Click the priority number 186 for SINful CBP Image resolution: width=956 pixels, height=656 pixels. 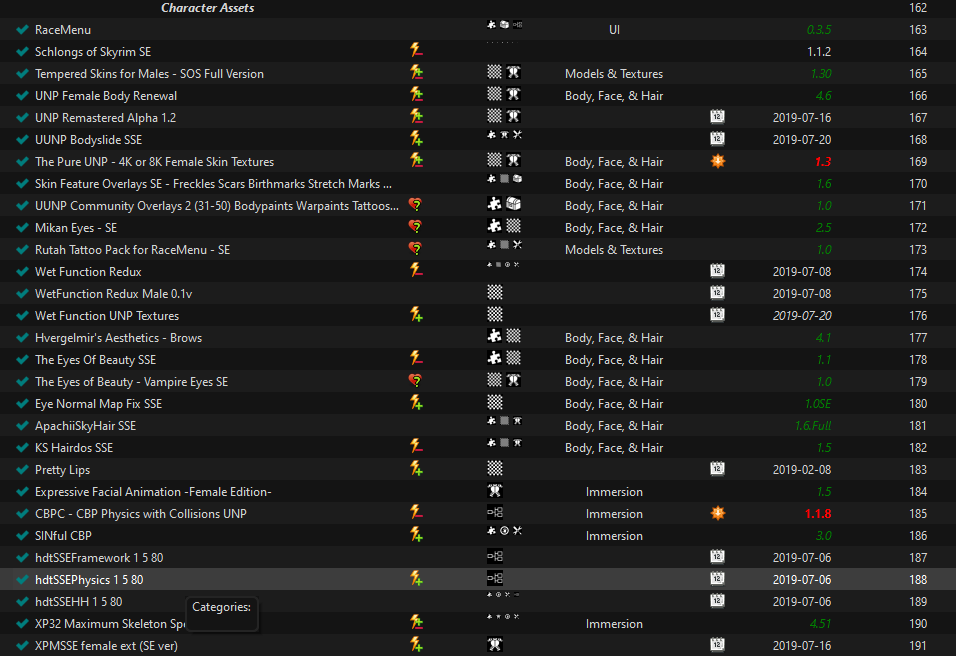pos(918,535)
